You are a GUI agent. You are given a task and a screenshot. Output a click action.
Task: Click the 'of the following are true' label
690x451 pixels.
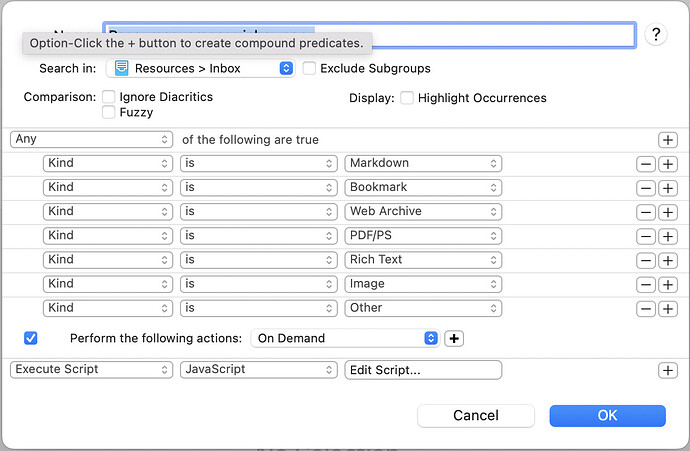[250, 140]
